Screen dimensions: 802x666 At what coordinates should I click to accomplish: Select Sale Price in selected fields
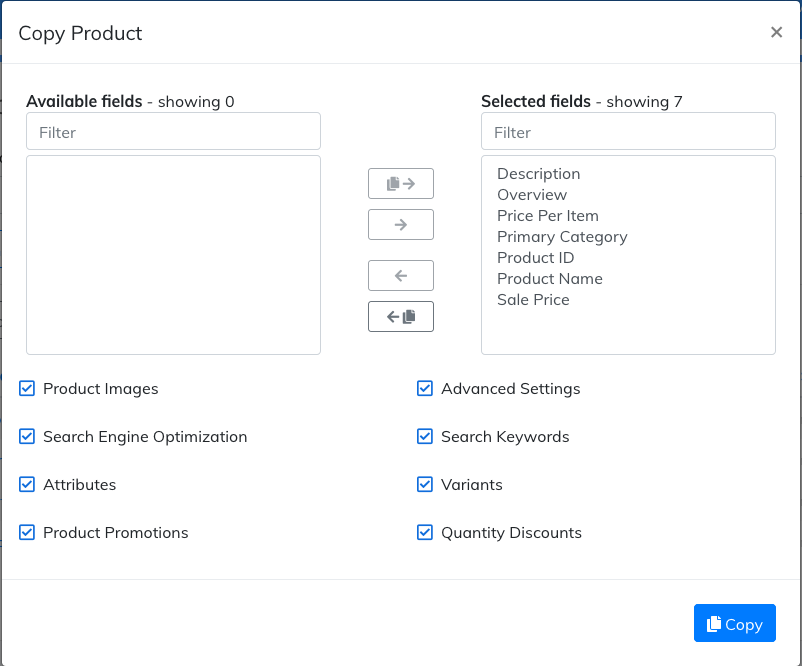tap(533, 300)
